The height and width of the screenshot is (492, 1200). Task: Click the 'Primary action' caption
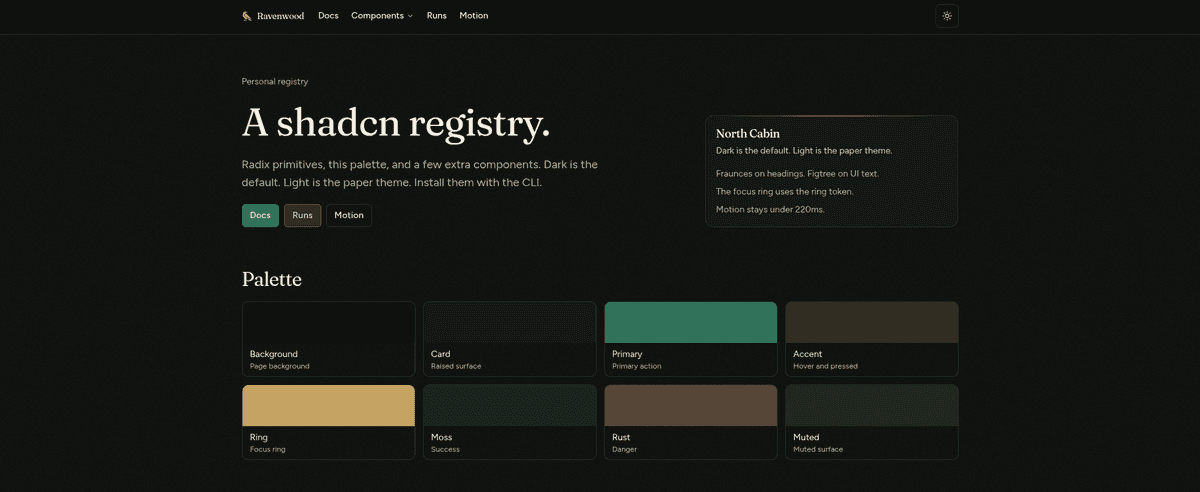pos(636,366)
